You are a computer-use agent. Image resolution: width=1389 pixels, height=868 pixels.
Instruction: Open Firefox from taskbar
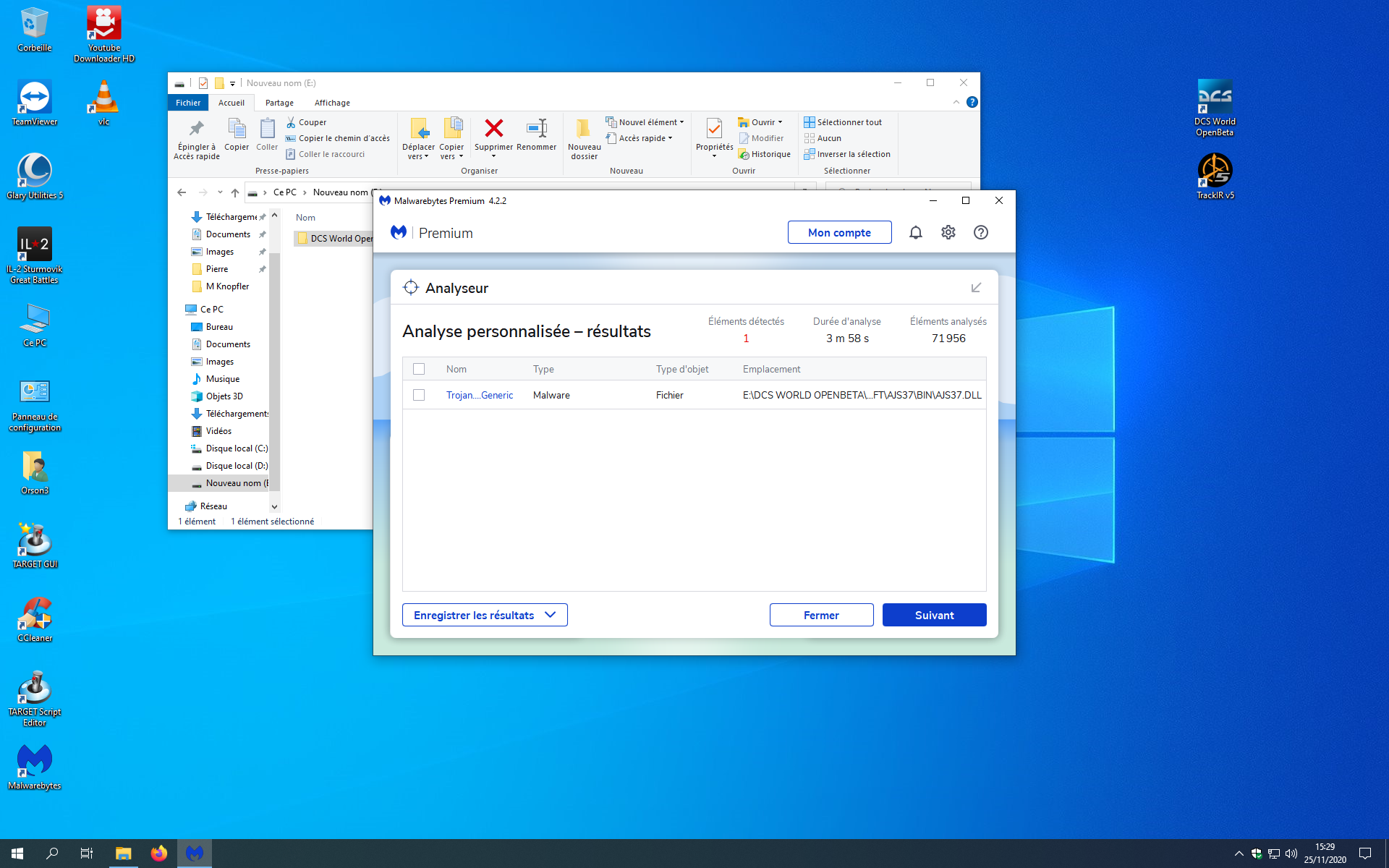pyautogui.click(x=159, y=854)
